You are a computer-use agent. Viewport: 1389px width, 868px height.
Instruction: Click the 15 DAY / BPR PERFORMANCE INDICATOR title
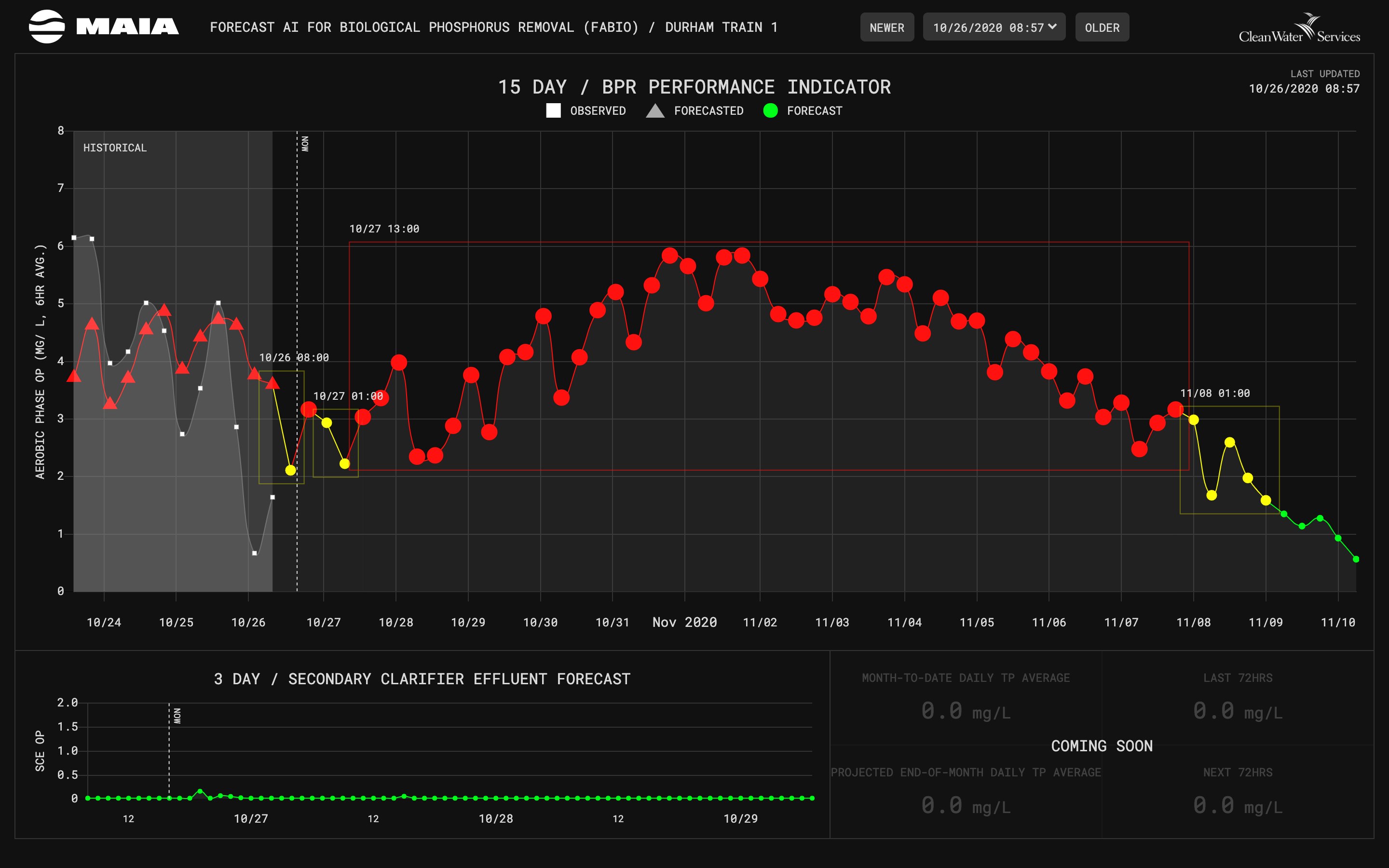pyautogui.click(x=694, y=87)
